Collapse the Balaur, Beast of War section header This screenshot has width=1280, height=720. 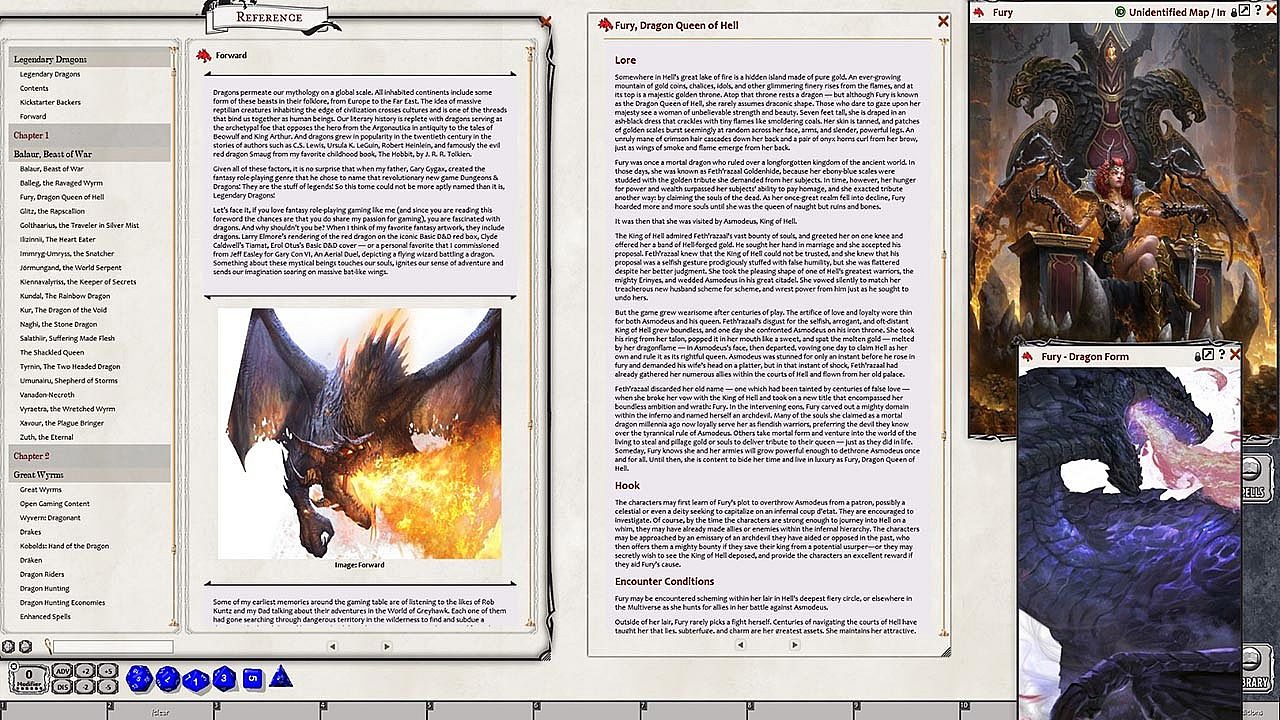pos(91,154)
